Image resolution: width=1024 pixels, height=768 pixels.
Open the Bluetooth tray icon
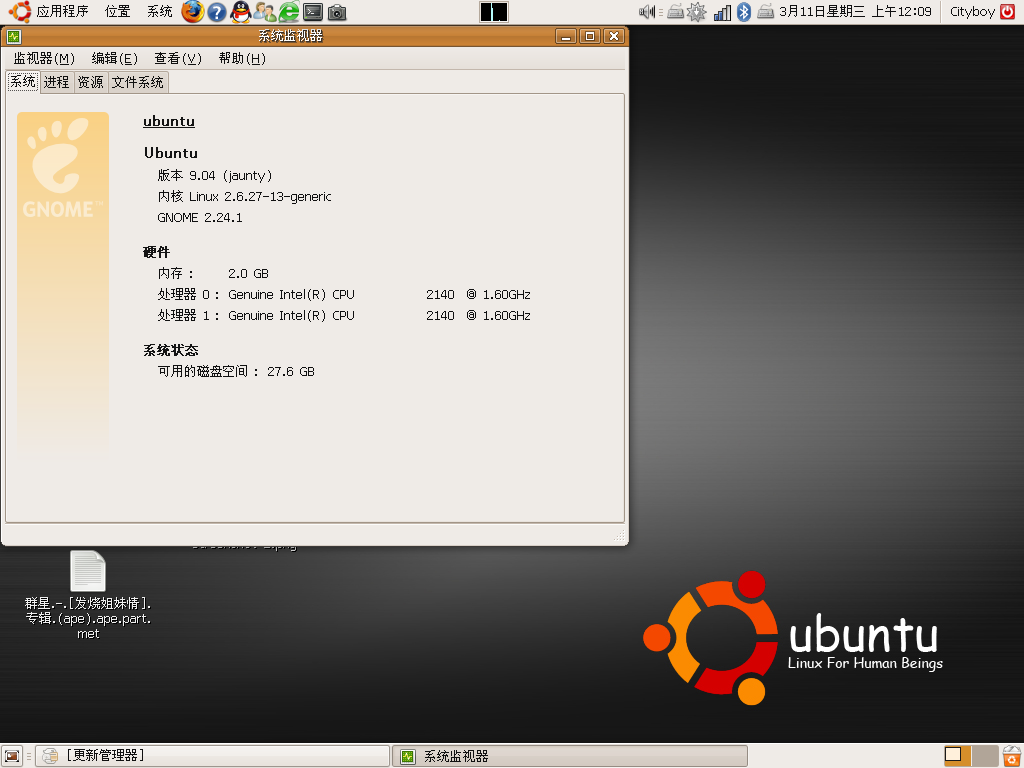[x=744, y=12]
